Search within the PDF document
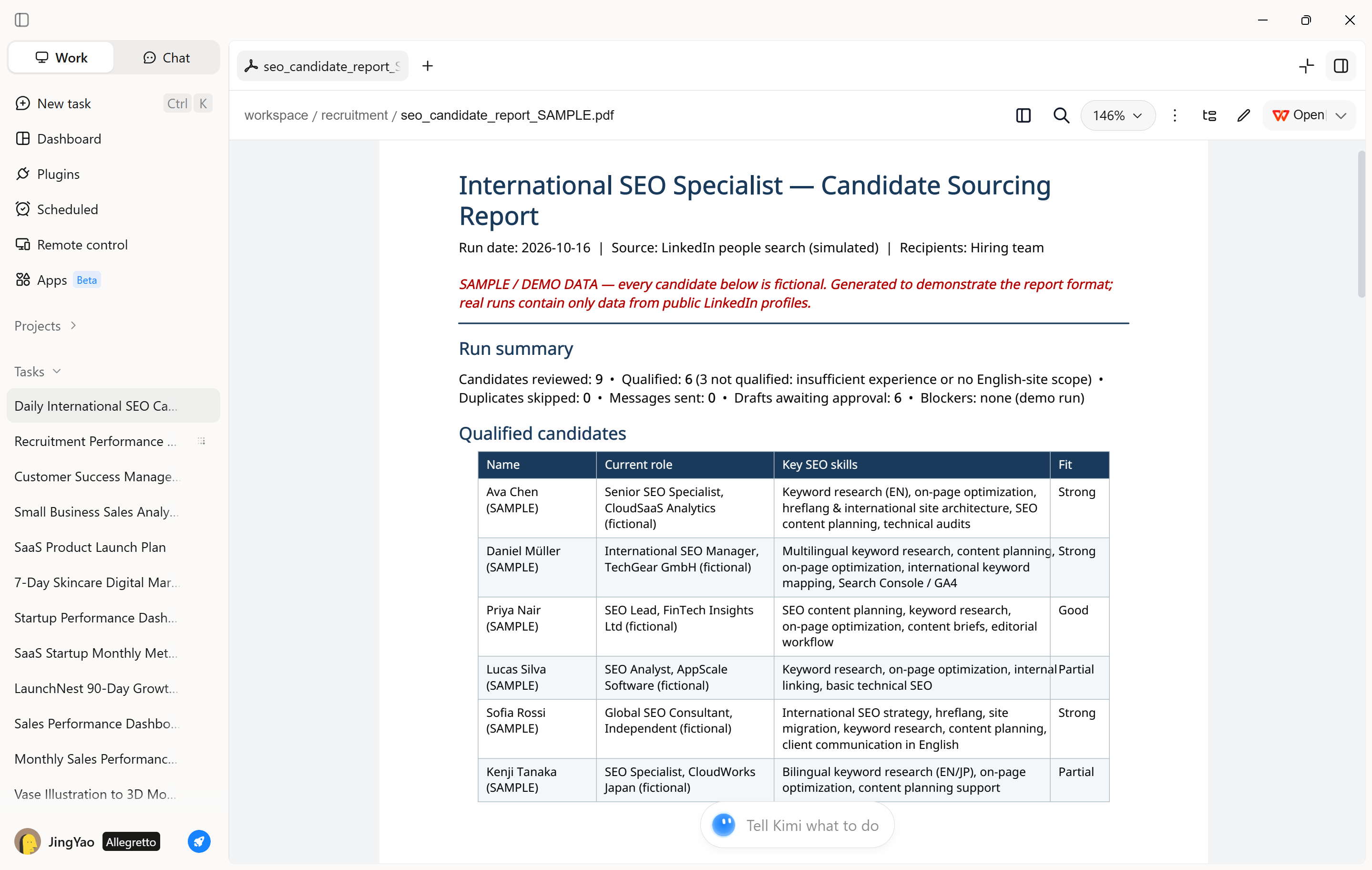This screenshot has width=1372, height=870. point(1061,115)
